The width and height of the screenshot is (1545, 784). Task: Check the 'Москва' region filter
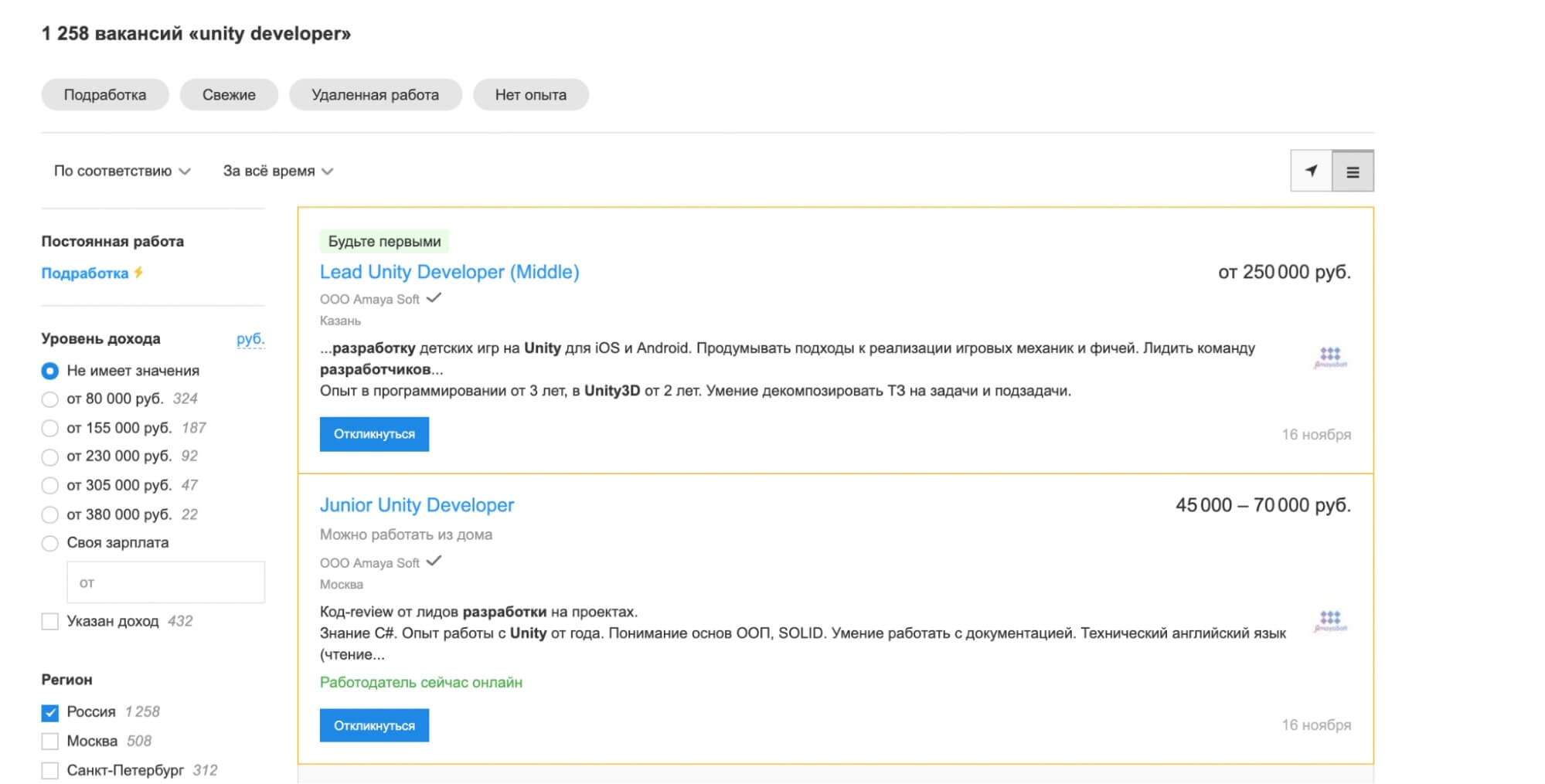(x=50, y=742)
